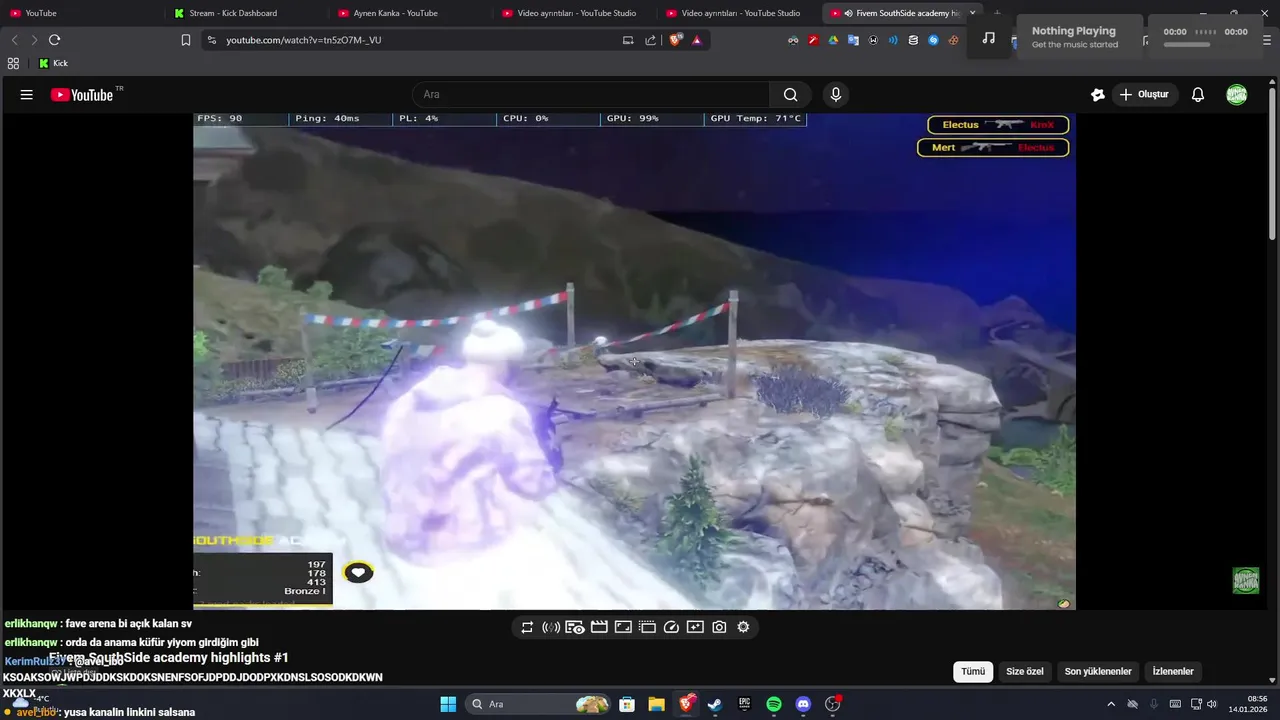Screen dimensions: 1280x720
Task: Open the Kick bookmark
Action: [53, 63]
